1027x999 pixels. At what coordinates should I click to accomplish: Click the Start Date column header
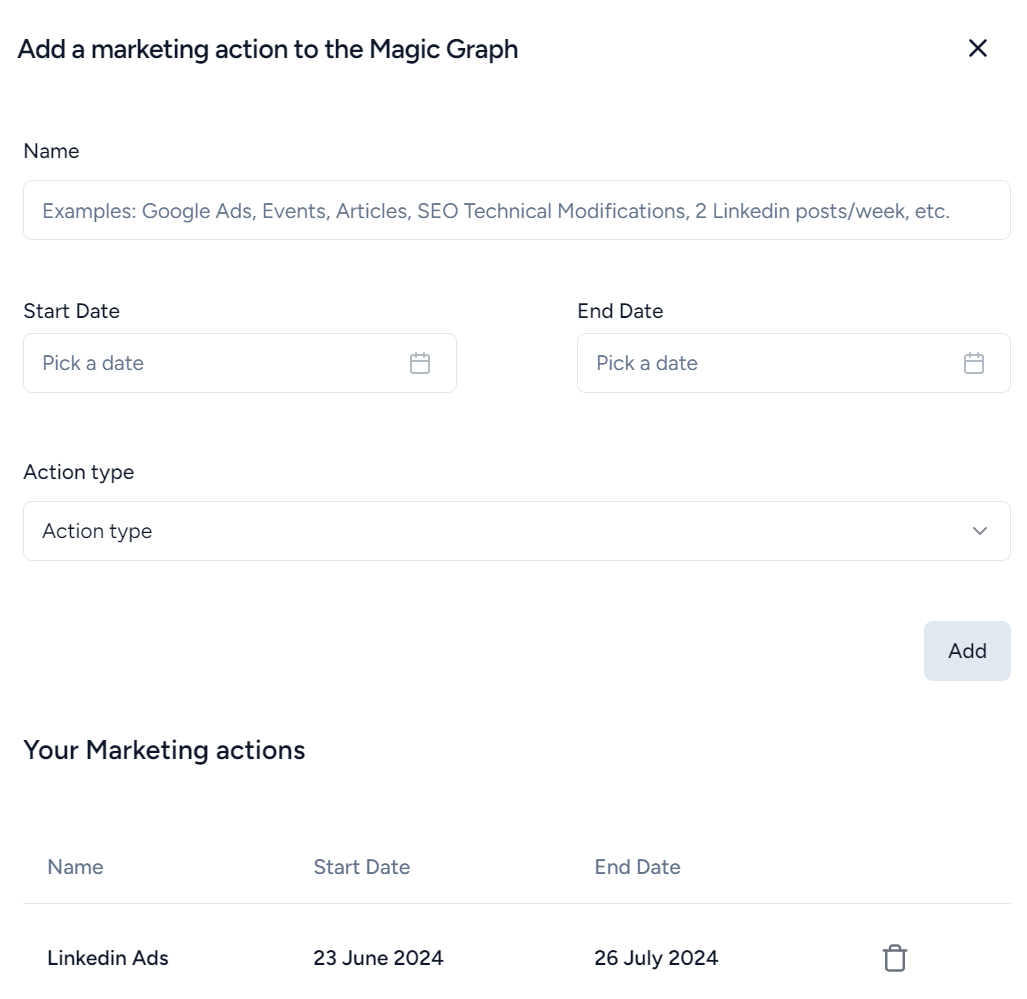coord(361,867)
